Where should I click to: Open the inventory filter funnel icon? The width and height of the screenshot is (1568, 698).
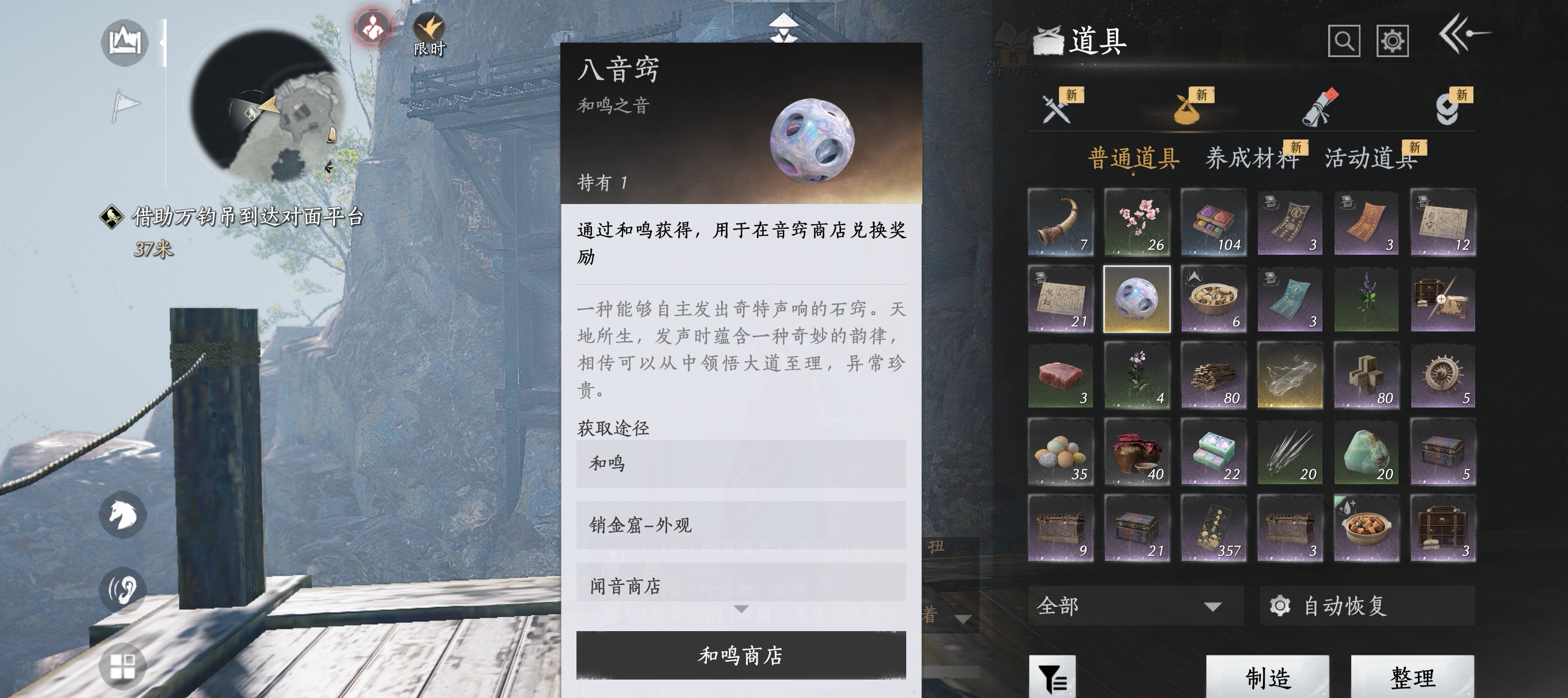pos(1052,676)
